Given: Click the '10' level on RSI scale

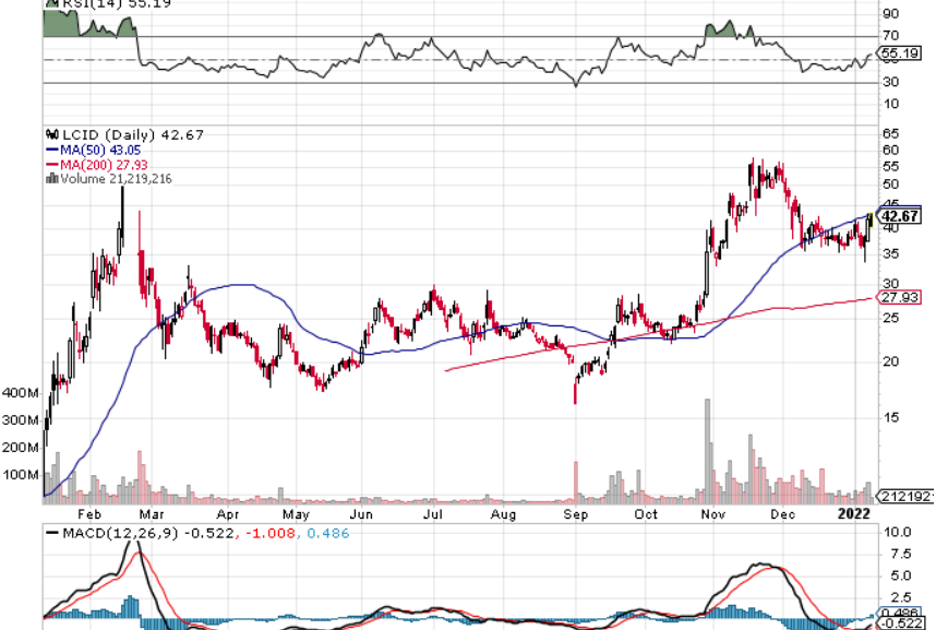Looking at the screenshot, I should (x=891, y=105).
